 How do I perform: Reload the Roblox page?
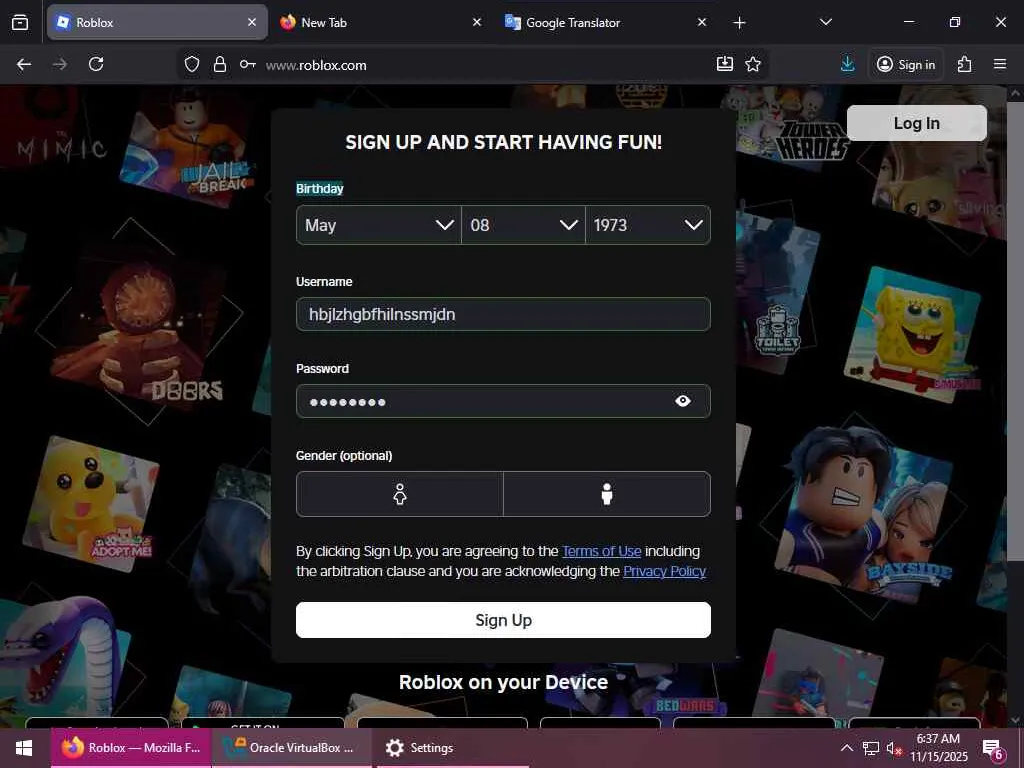pos(96,64)
